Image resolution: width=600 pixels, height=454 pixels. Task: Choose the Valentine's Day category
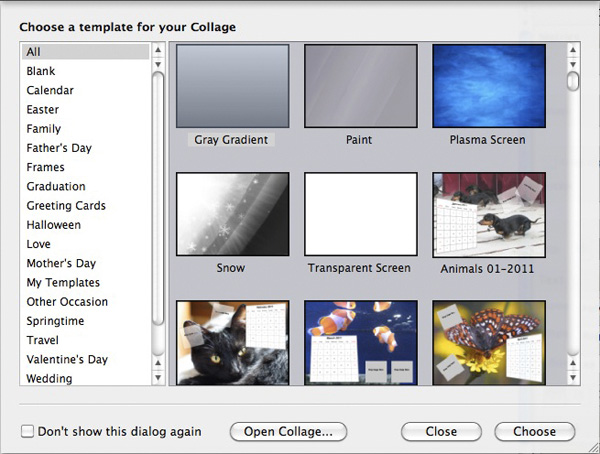67,360
